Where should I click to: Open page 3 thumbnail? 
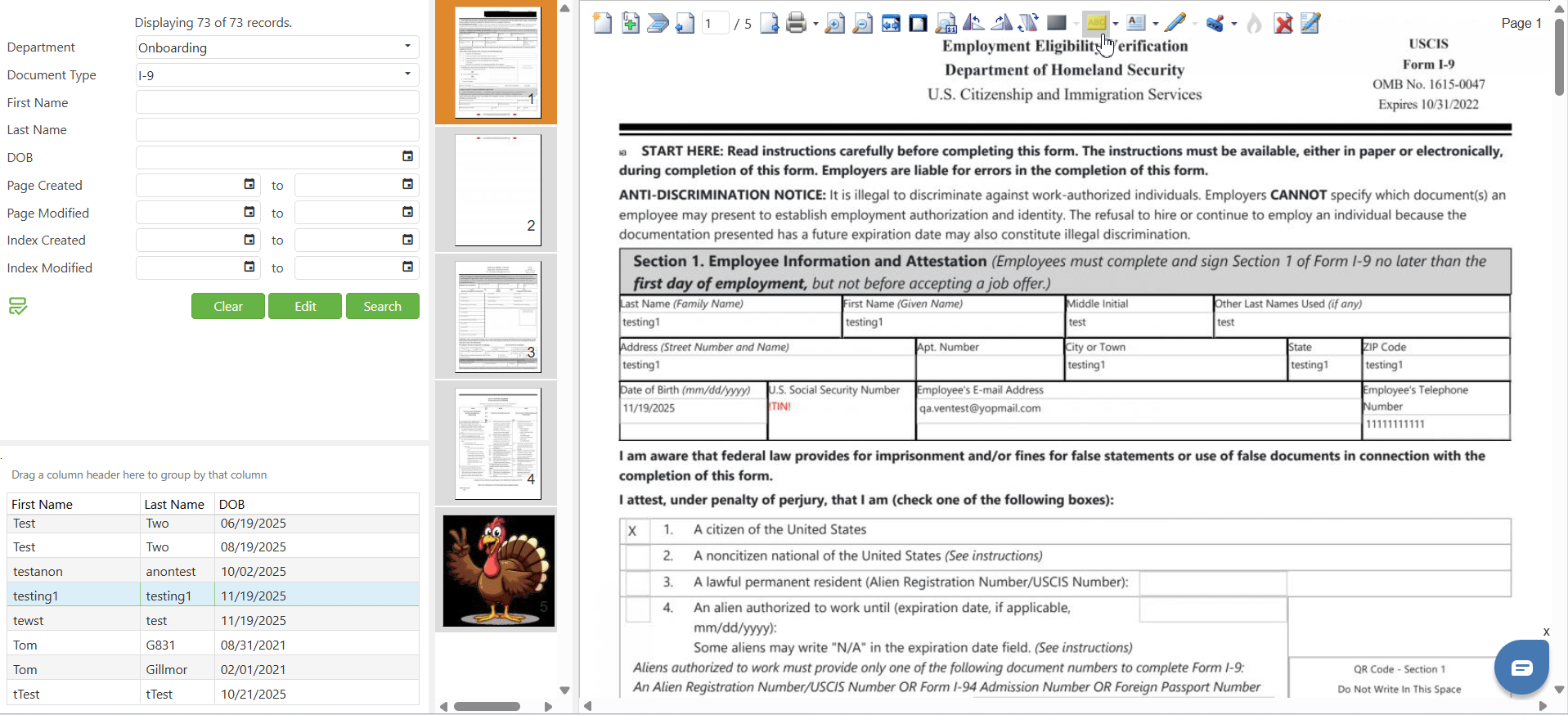[x=497, y=317]
